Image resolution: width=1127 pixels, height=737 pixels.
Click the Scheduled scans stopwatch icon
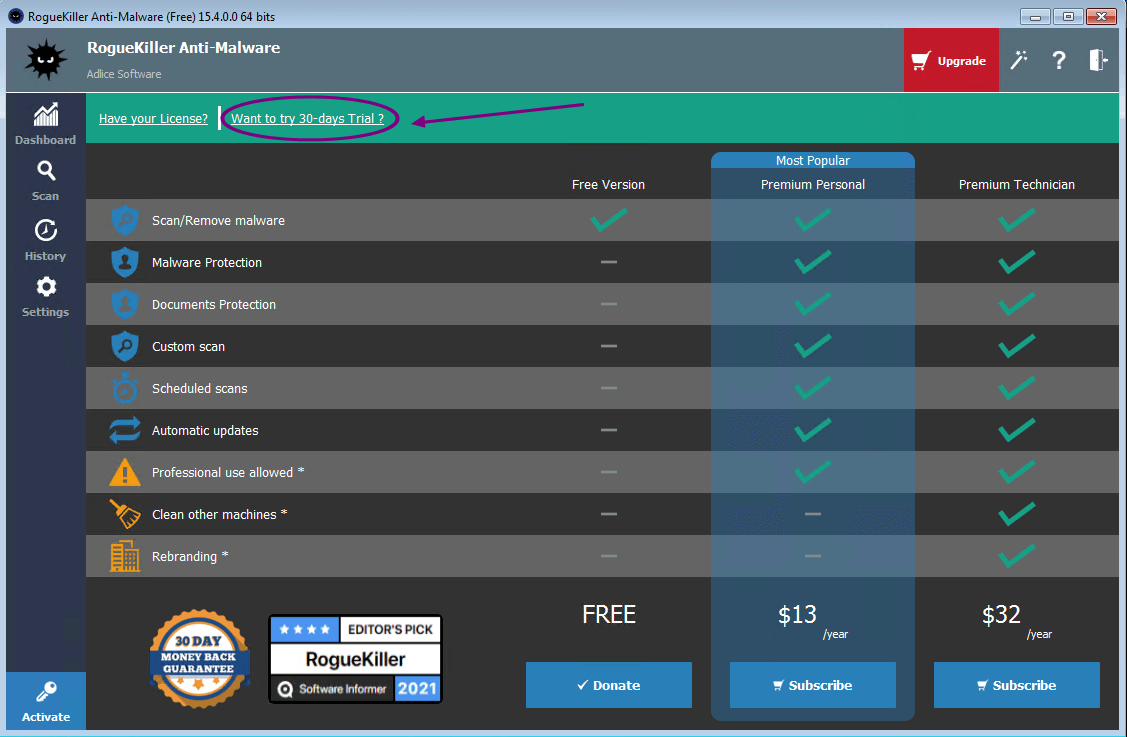click(125, 388)
